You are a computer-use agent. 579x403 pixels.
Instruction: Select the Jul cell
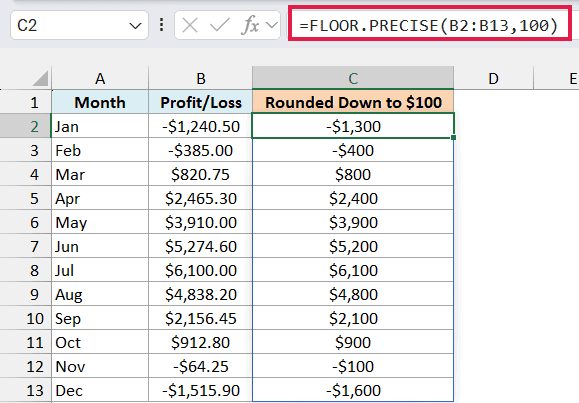(100, 270)
